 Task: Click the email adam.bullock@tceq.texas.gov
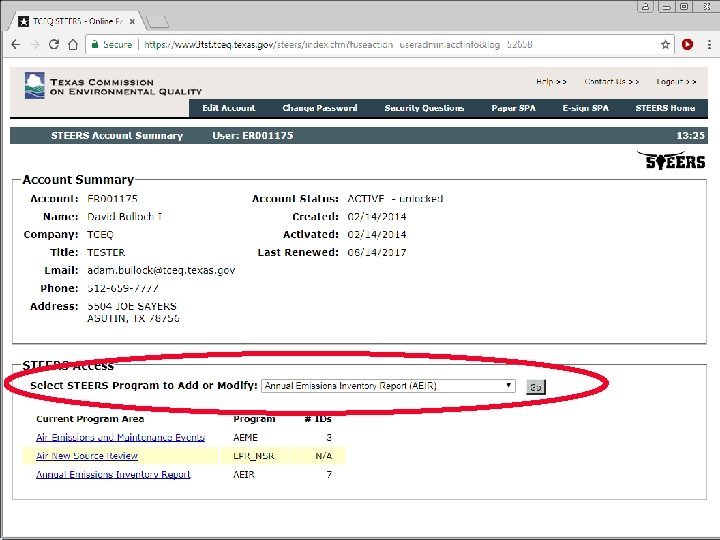point(161,270)
